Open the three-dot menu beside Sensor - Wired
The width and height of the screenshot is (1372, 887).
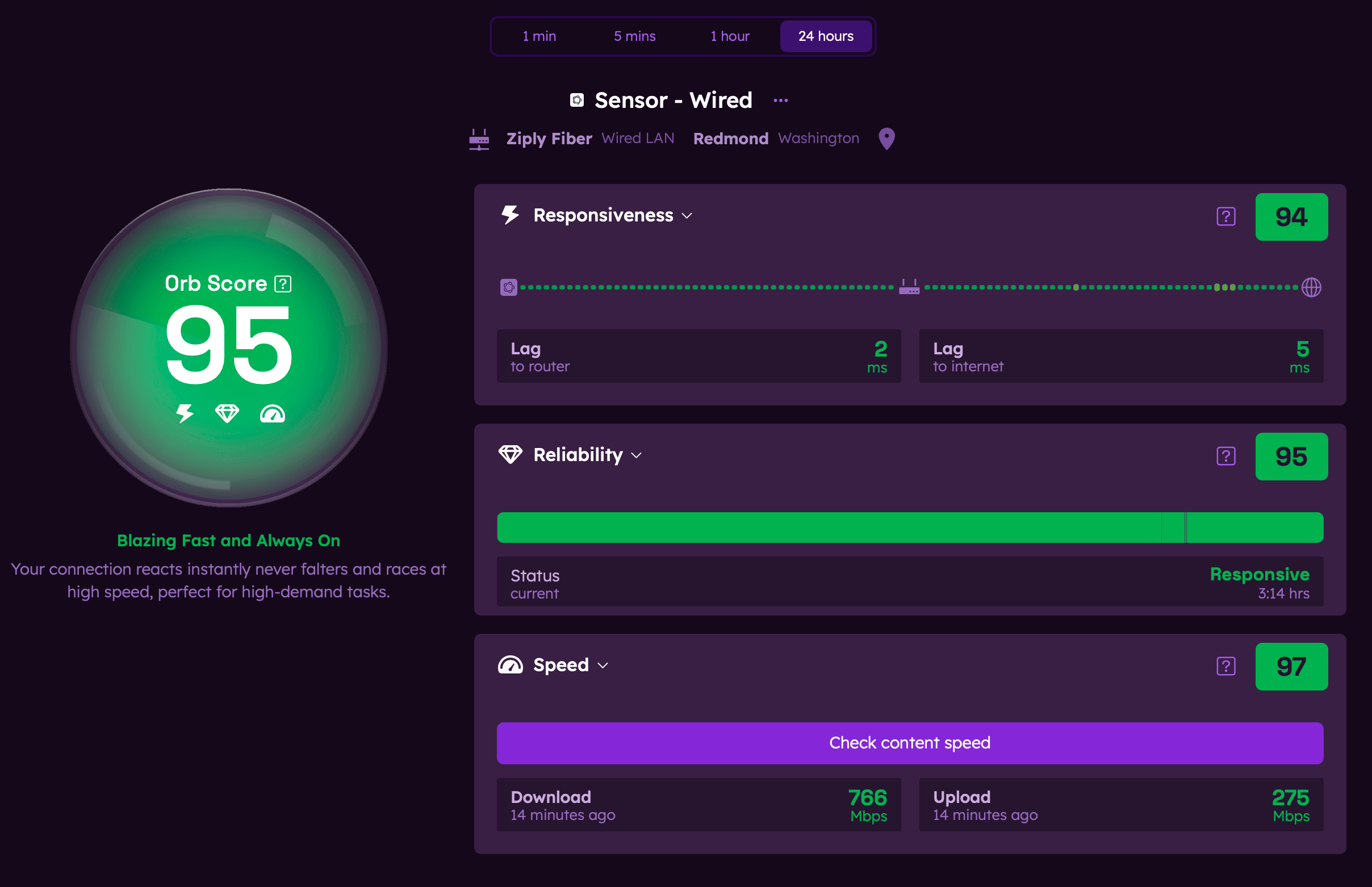point(780,101)
